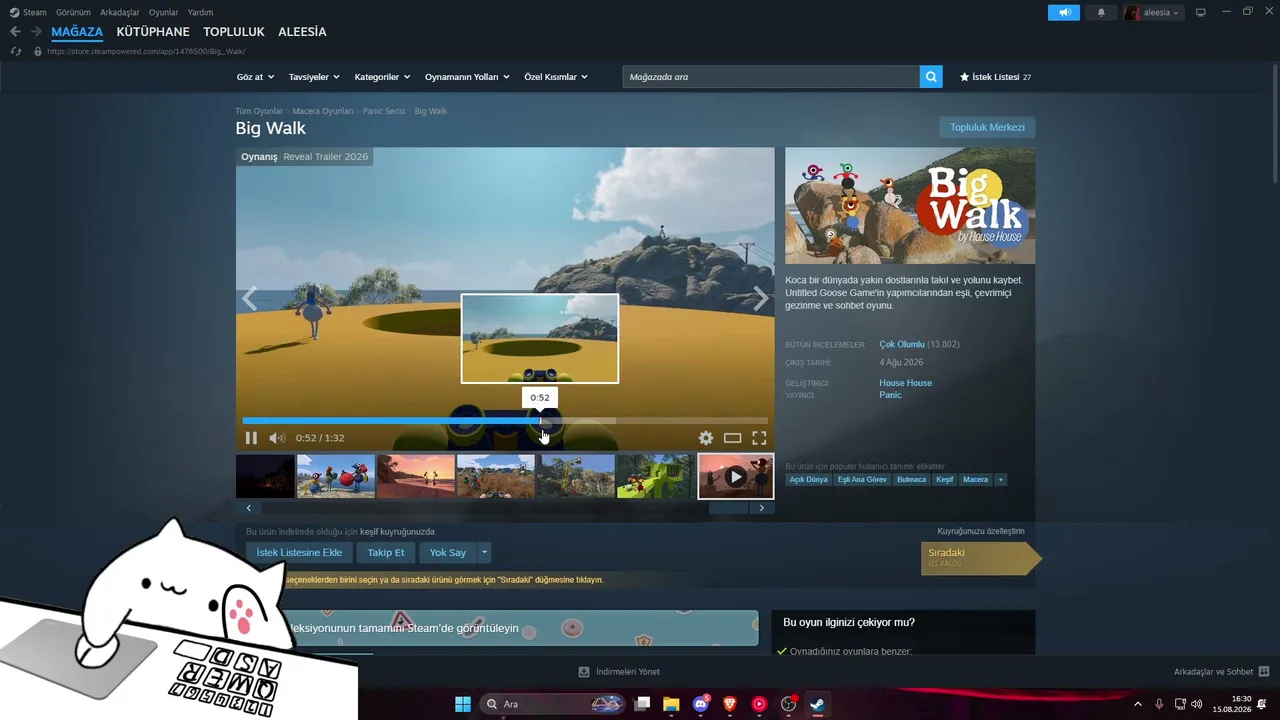
Task: Reload the store page
Action: click(x=16, y=51)
